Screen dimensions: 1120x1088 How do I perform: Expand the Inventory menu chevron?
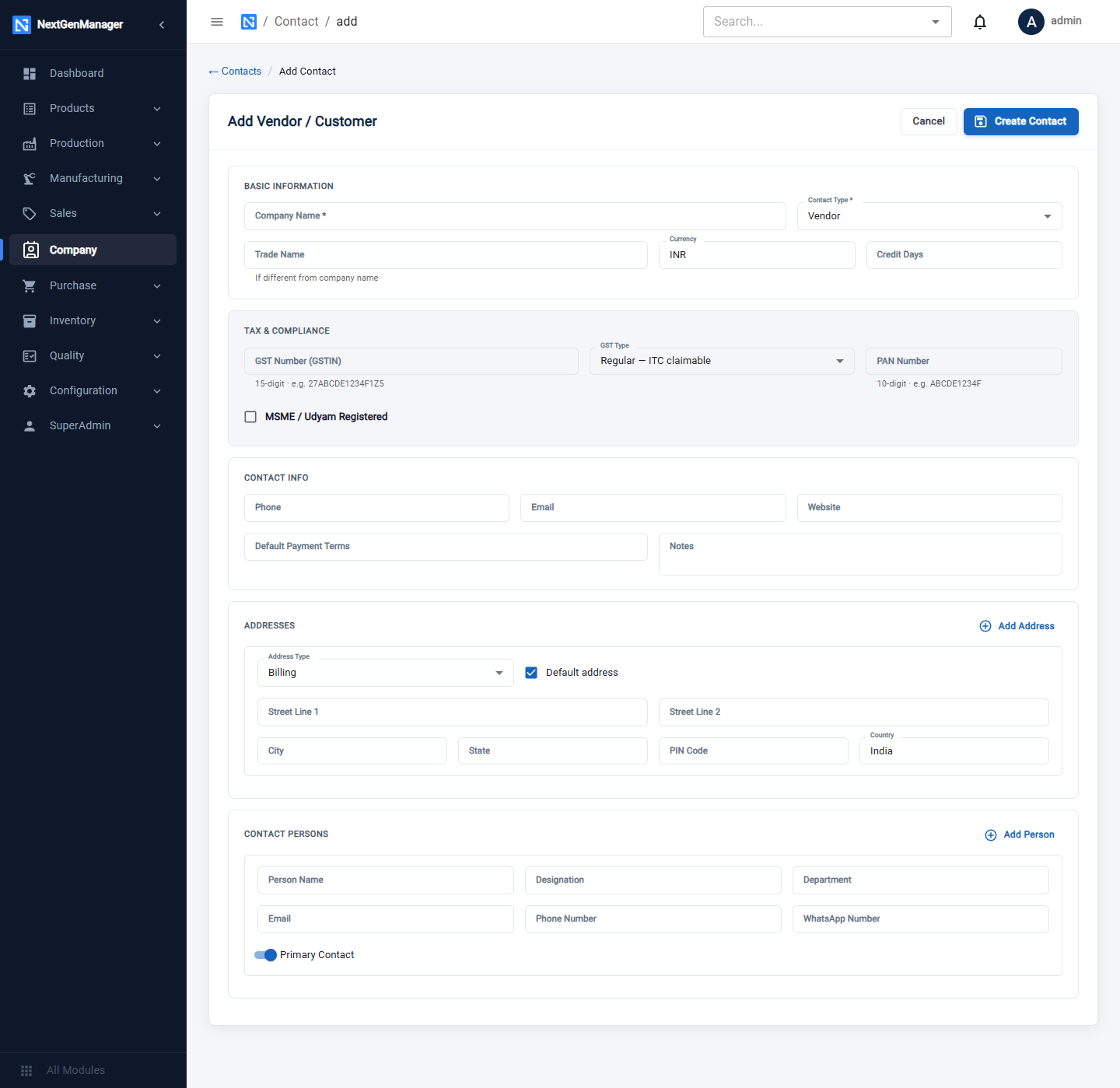pos(157,320)
